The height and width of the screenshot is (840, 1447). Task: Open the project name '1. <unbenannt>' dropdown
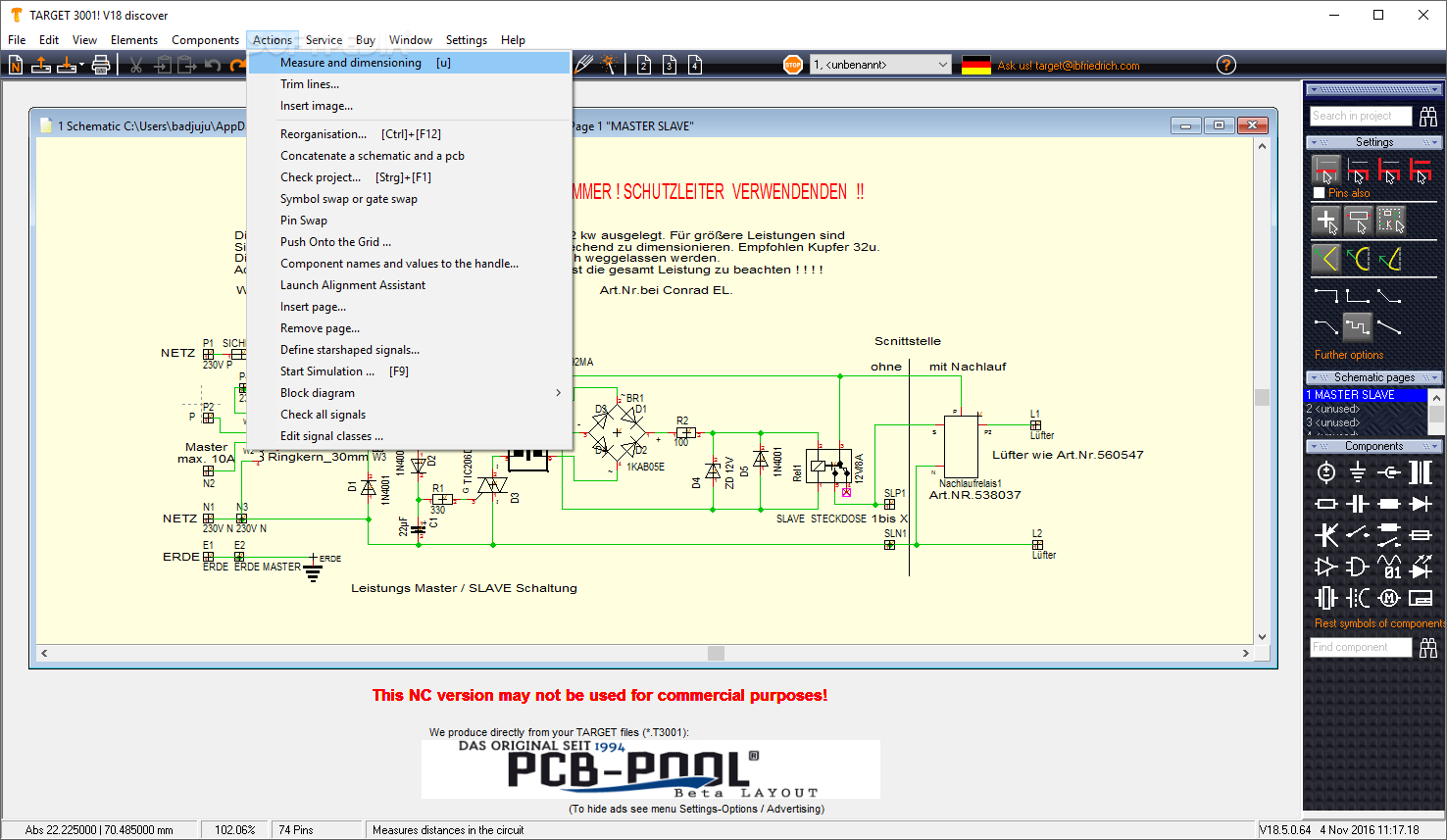pos(880,65)
